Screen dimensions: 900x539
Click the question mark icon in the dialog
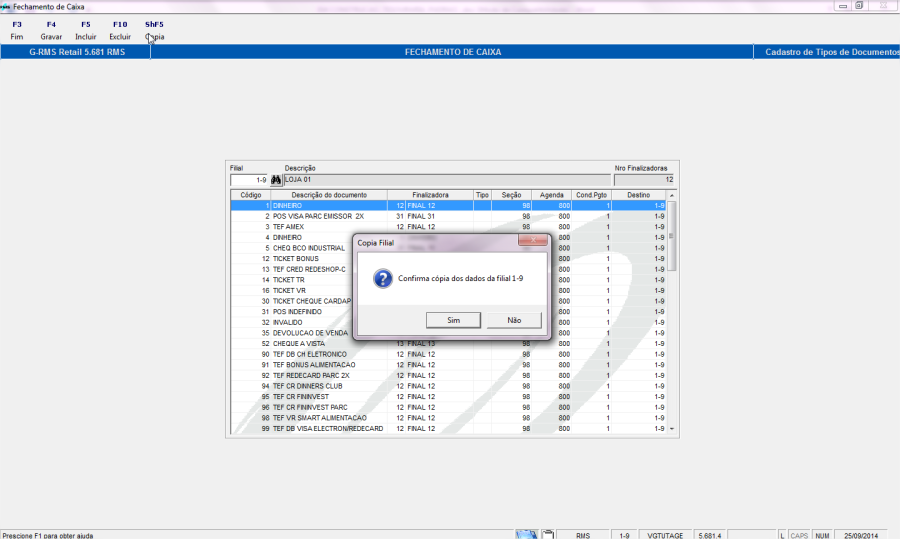click(383, 279)
